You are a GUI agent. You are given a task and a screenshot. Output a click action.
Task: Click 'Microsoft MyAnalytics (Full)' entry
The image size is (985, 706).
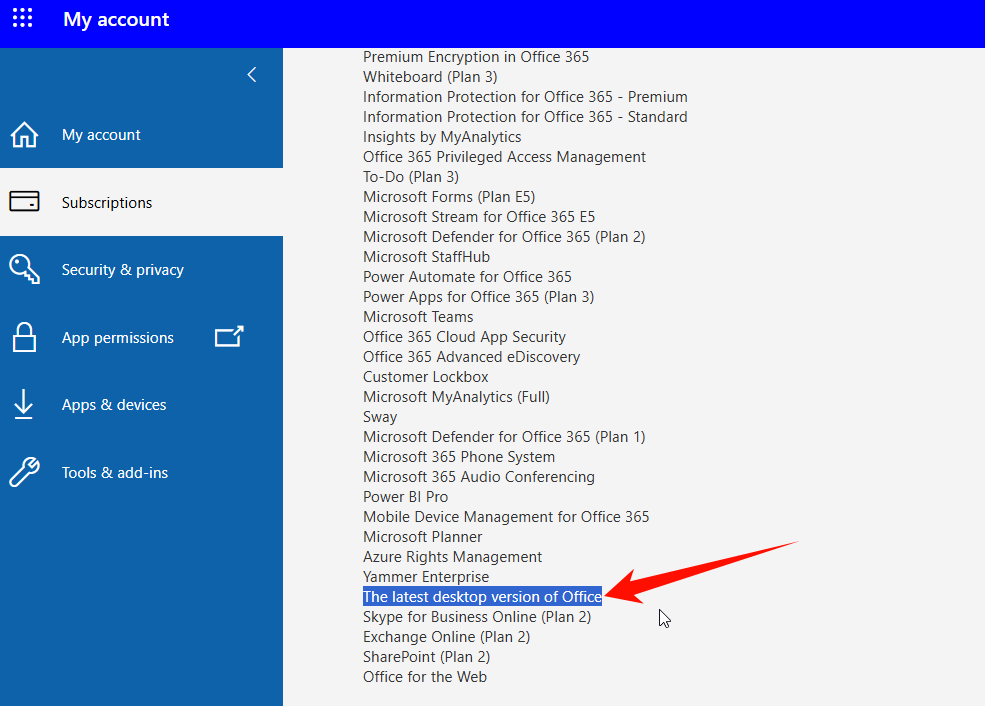(456, 397)
